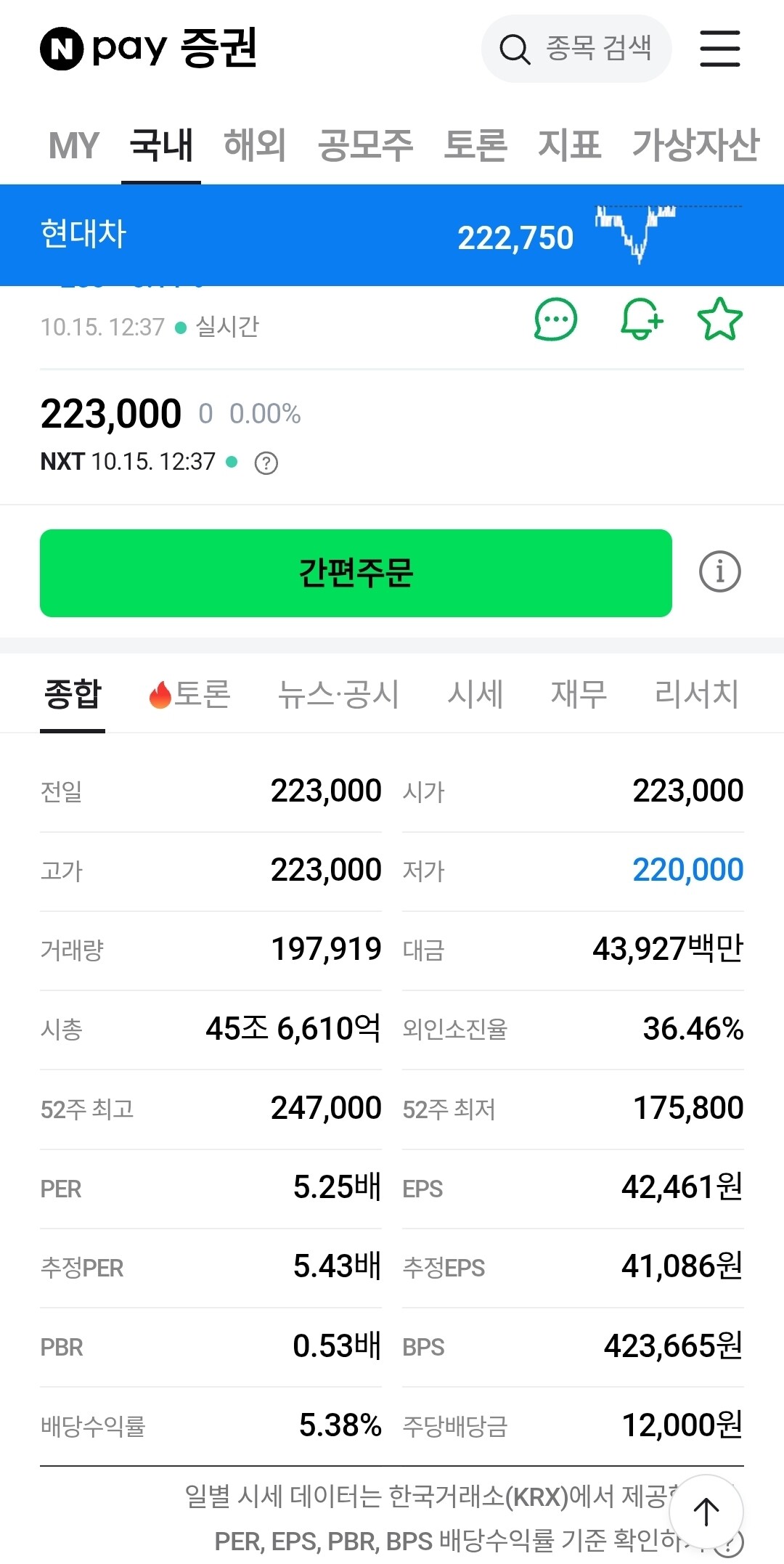Viewport: 784px width, 1564px height.
Task: Click the N pay 증권 logo
Action: pyautogui.click(x=149, y=49)
